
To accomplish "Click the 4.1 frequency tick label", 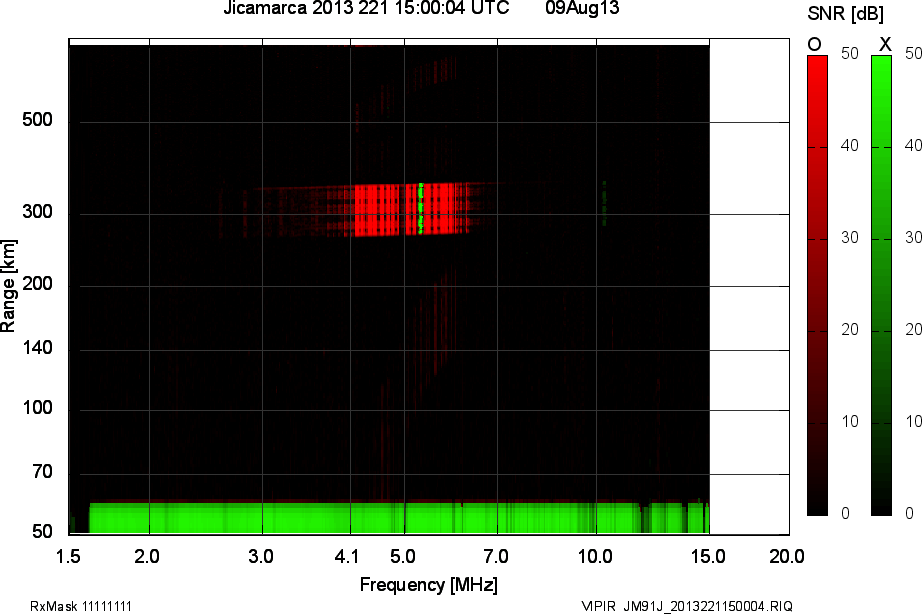I will (x=350, y=555).
